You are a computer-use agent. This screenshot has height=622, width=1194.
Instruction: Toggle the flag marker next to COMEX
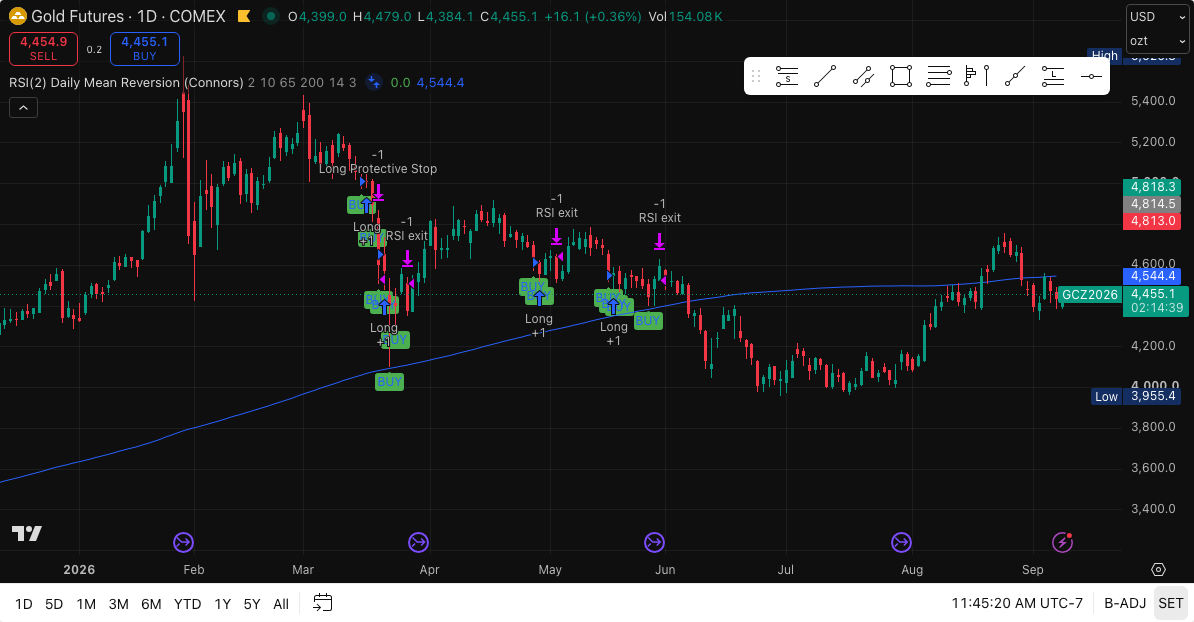click(244, 16)
